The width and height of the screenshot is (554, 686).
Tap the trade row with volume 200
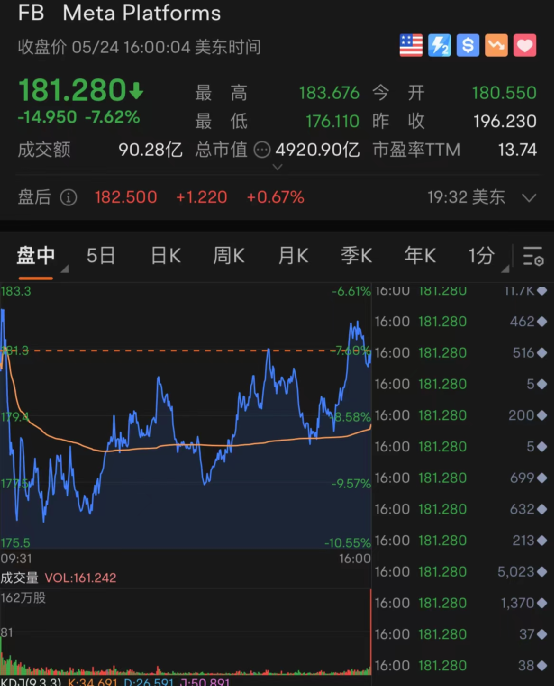click(x=462, y=416)
